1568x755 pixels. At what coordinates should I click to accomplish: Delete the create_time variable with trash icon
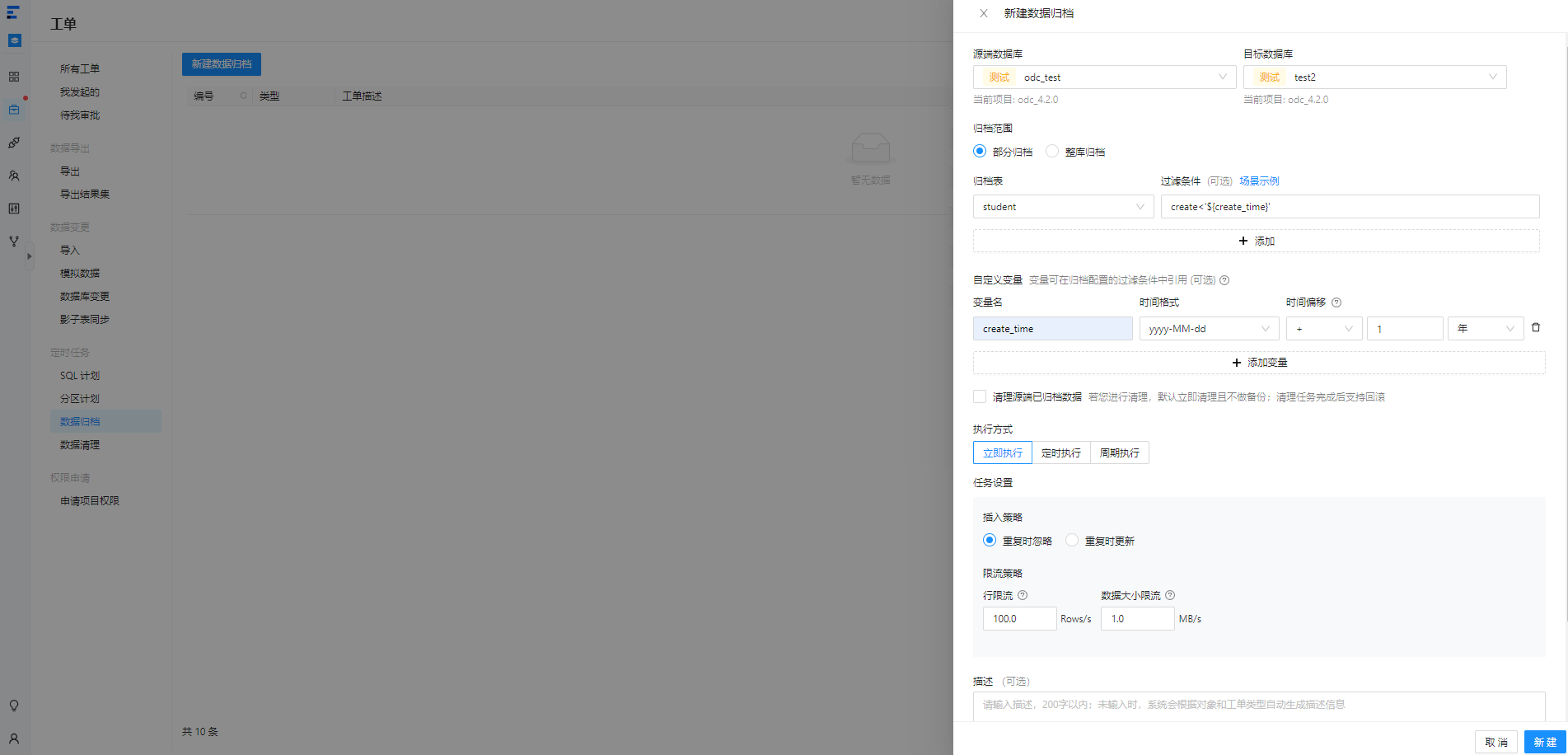tap(1536, 328)
